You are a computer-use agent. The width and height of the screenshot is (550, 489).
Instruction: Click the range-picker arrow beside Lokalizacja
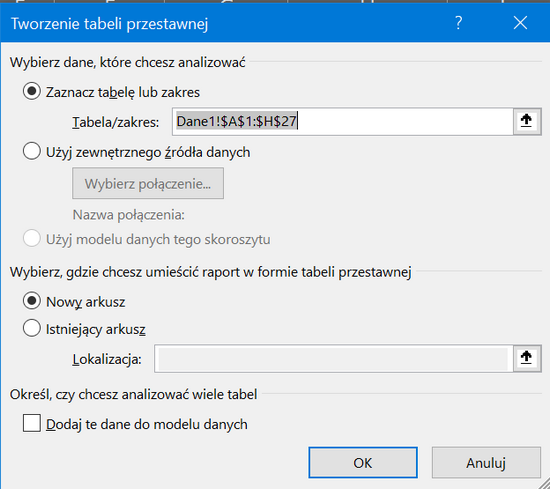click(x=526, y=358)
